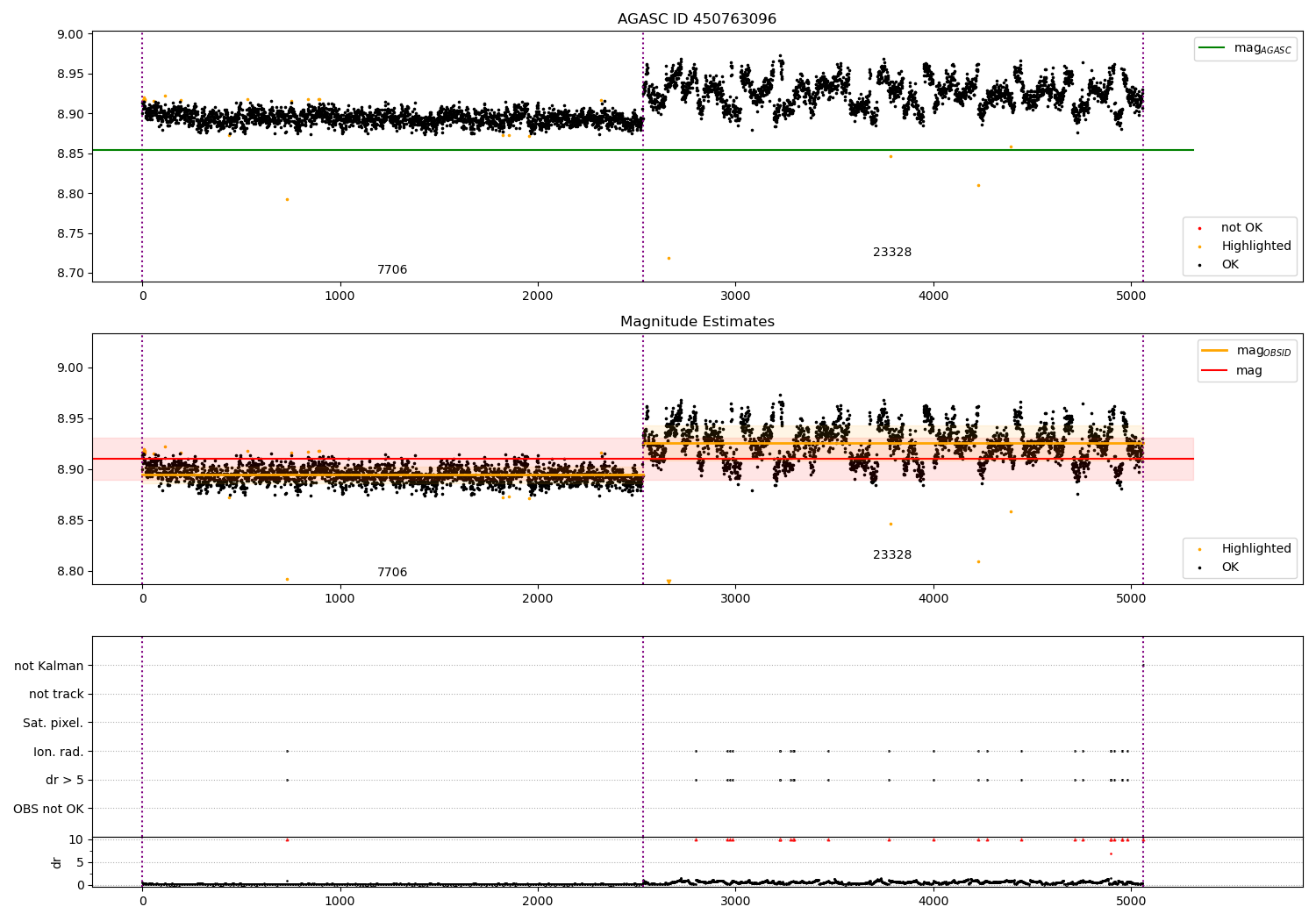This screenshot has width=1316, height=921.
Task: Click the 7706 label in Magnitude Estimates plot
Action: 392,573
